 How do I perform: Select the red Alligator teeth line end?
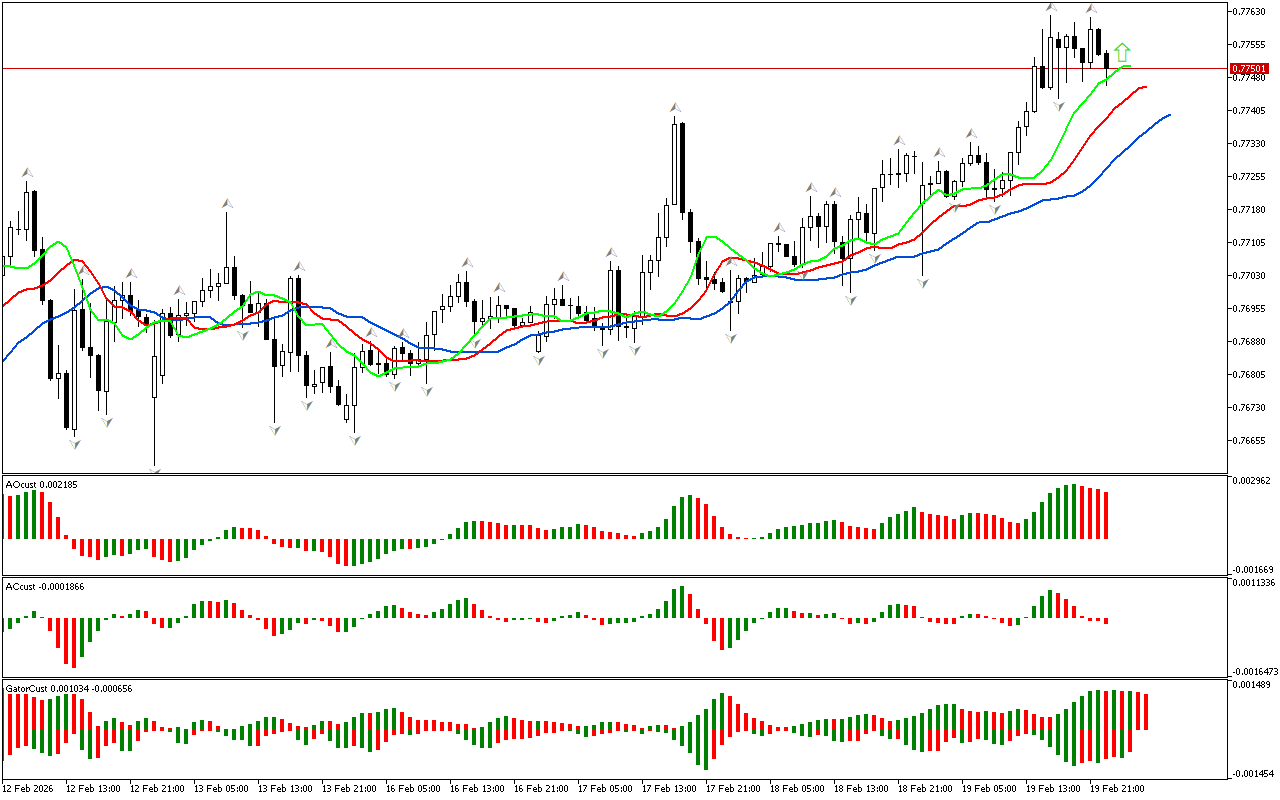point(1145,87)
